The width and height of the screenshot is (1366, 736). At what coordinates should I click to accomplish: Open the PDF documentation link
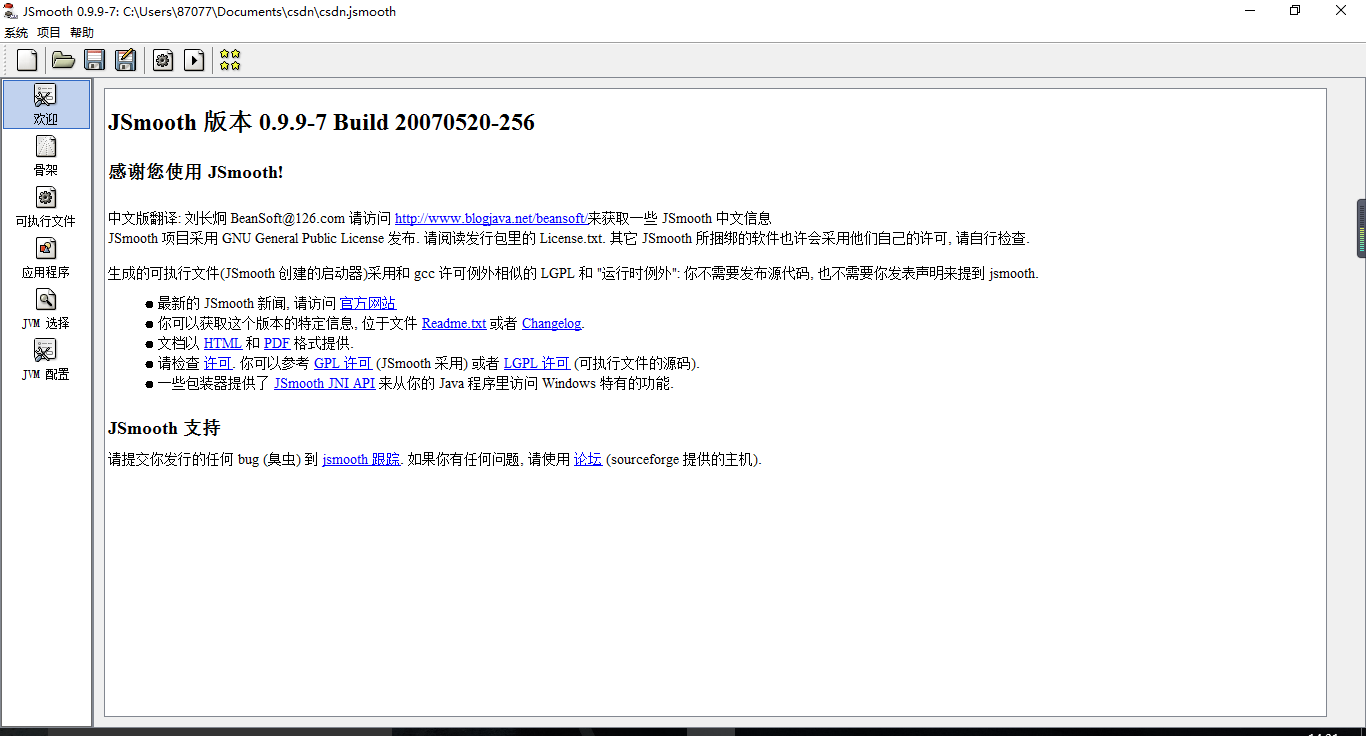pyautogui.click(x=277, y=343)
